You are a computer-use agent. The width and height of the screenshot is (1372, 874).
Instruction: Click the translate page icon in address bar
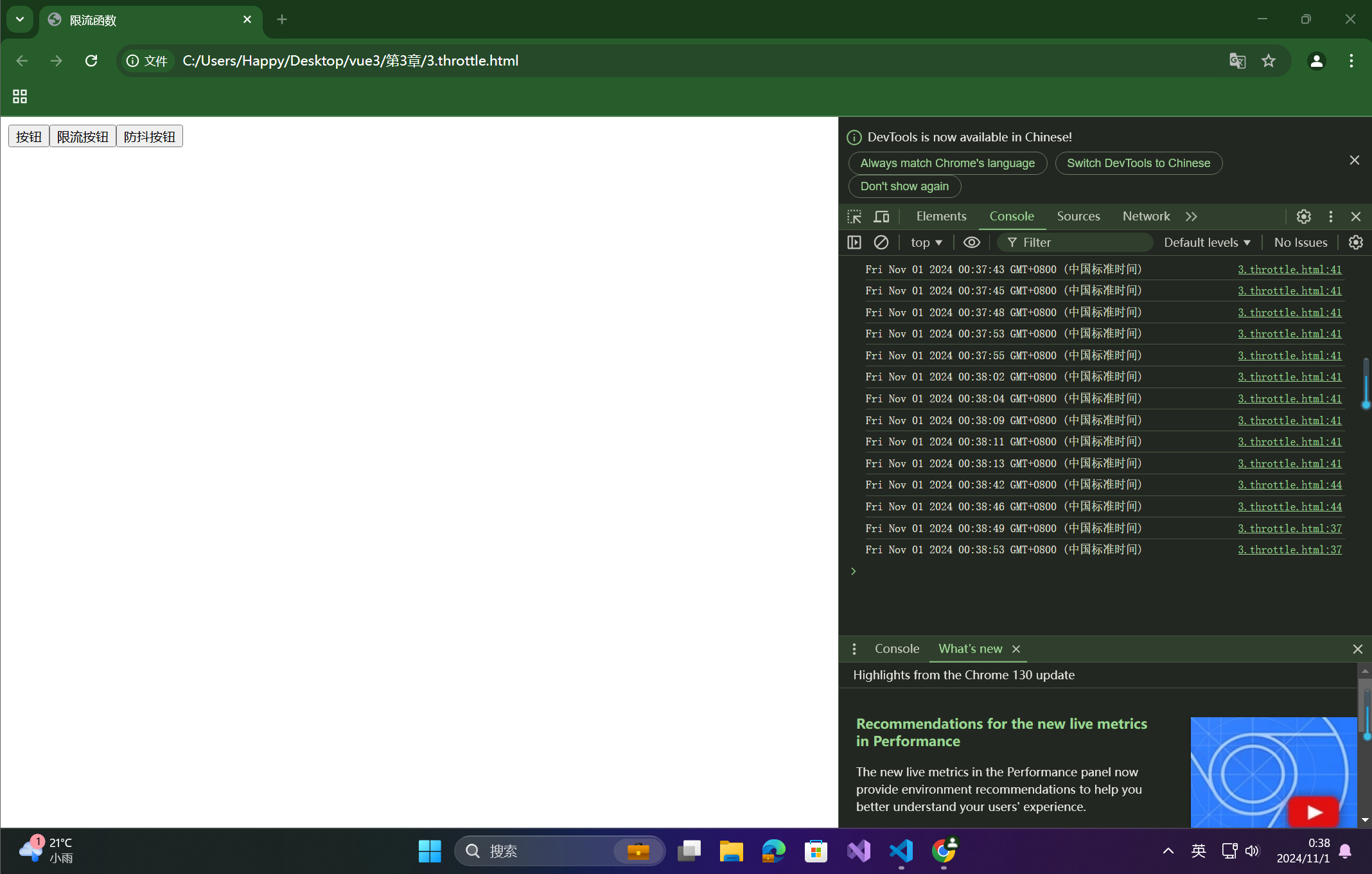tap(1237, 60)
